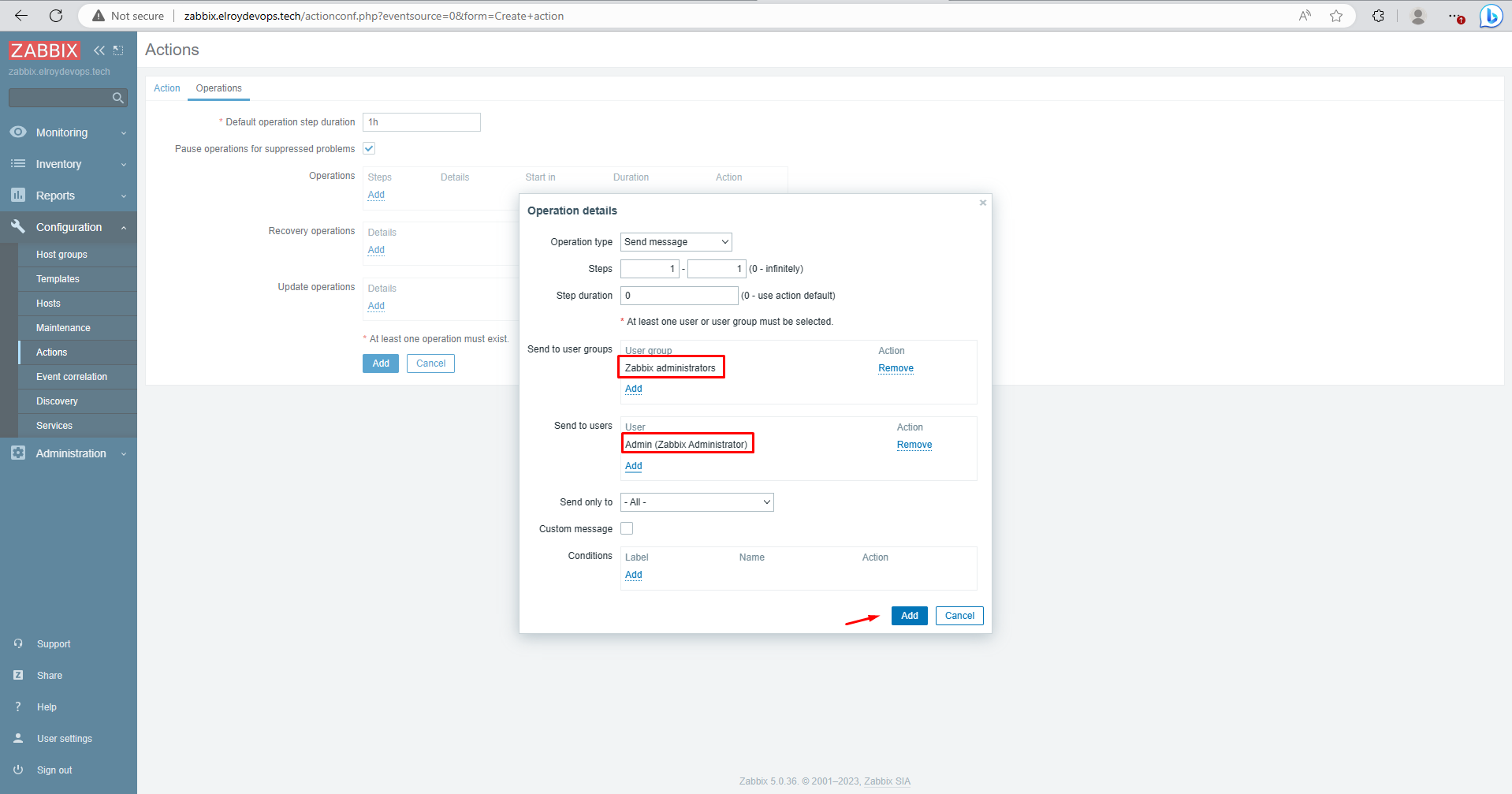1512x794 pixels.
Task: Click the Steps from input field
Action: click(650, 269)
